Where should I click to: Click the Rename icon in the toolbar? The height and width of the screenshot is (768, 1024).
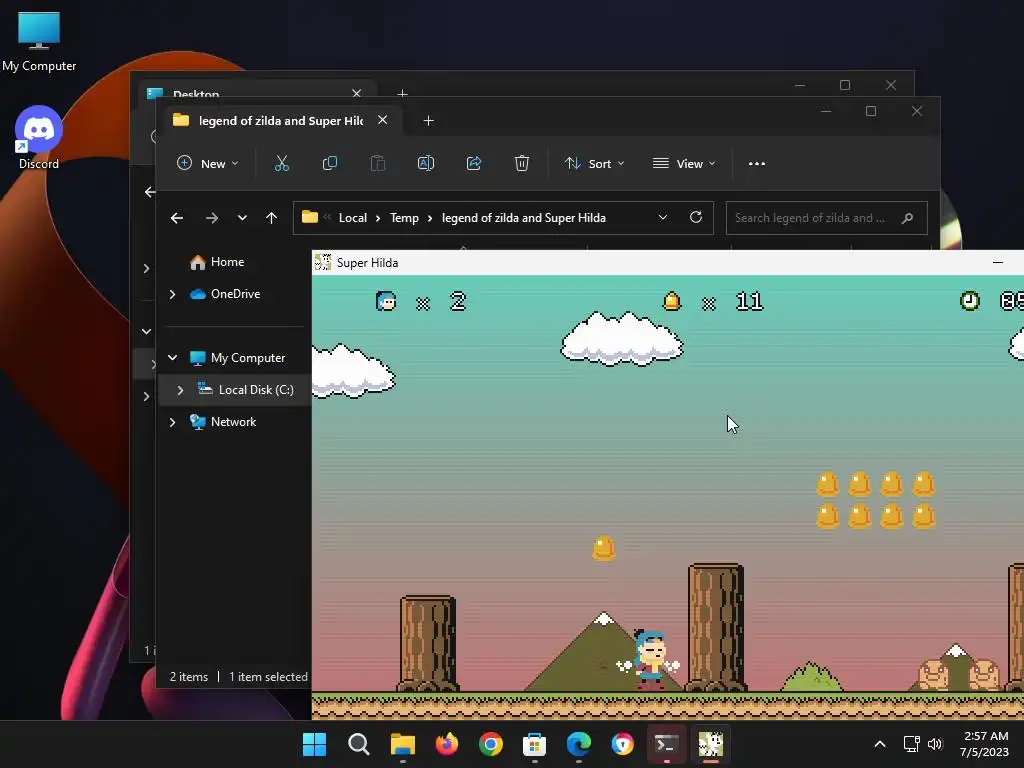click(426, 163)
